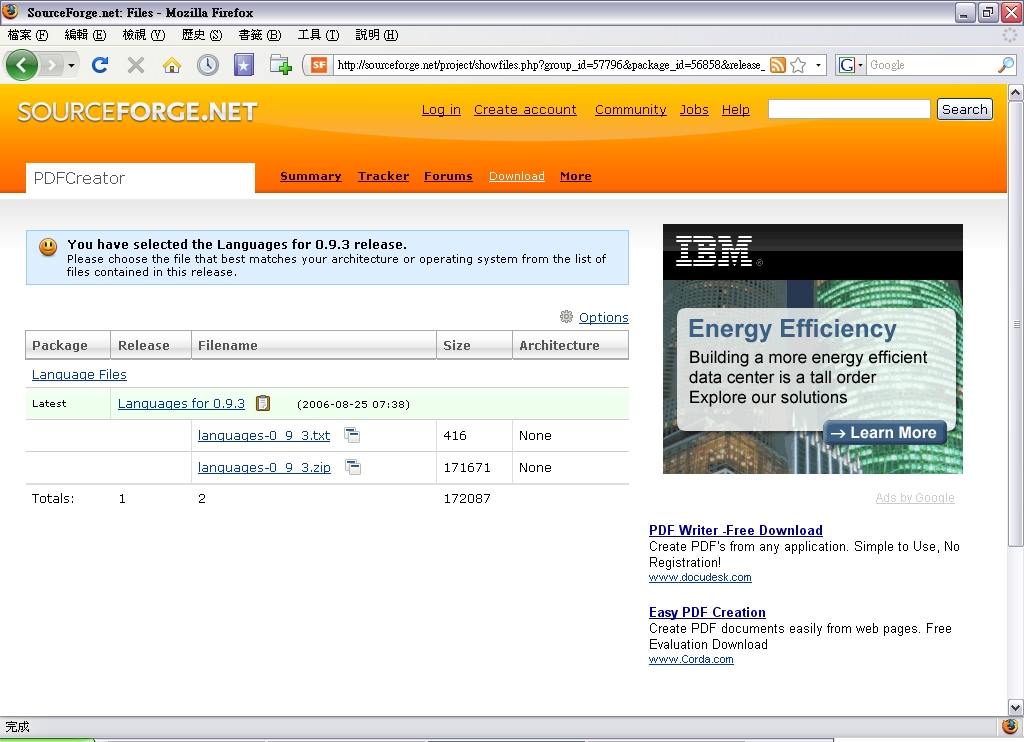Click the Ads by Google link
The image size is (1024, 742).
click(915, 498)
